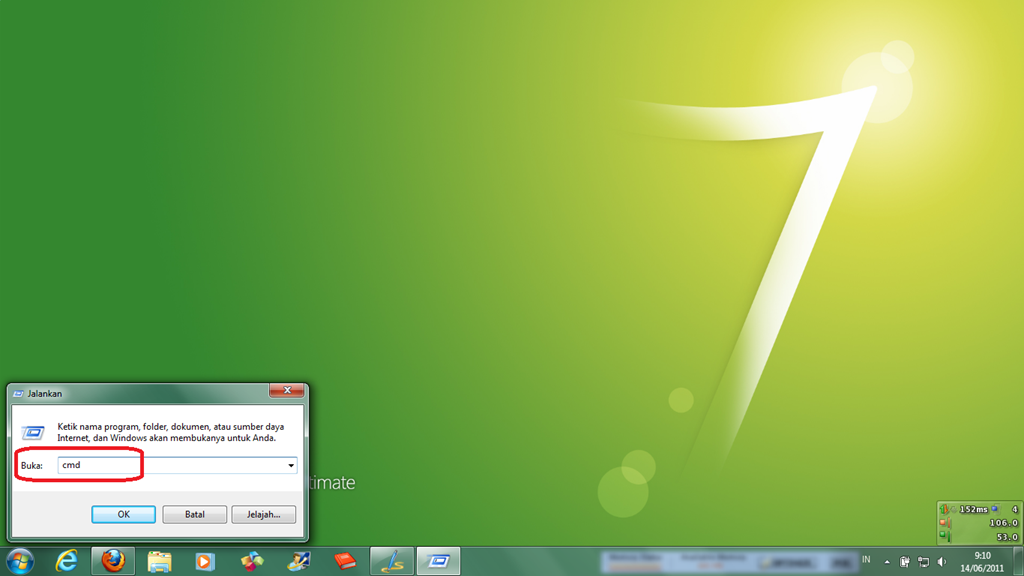1024x576 pixels.
Task: Switch to Firefox in the taskbar
Action: point(113,561)
